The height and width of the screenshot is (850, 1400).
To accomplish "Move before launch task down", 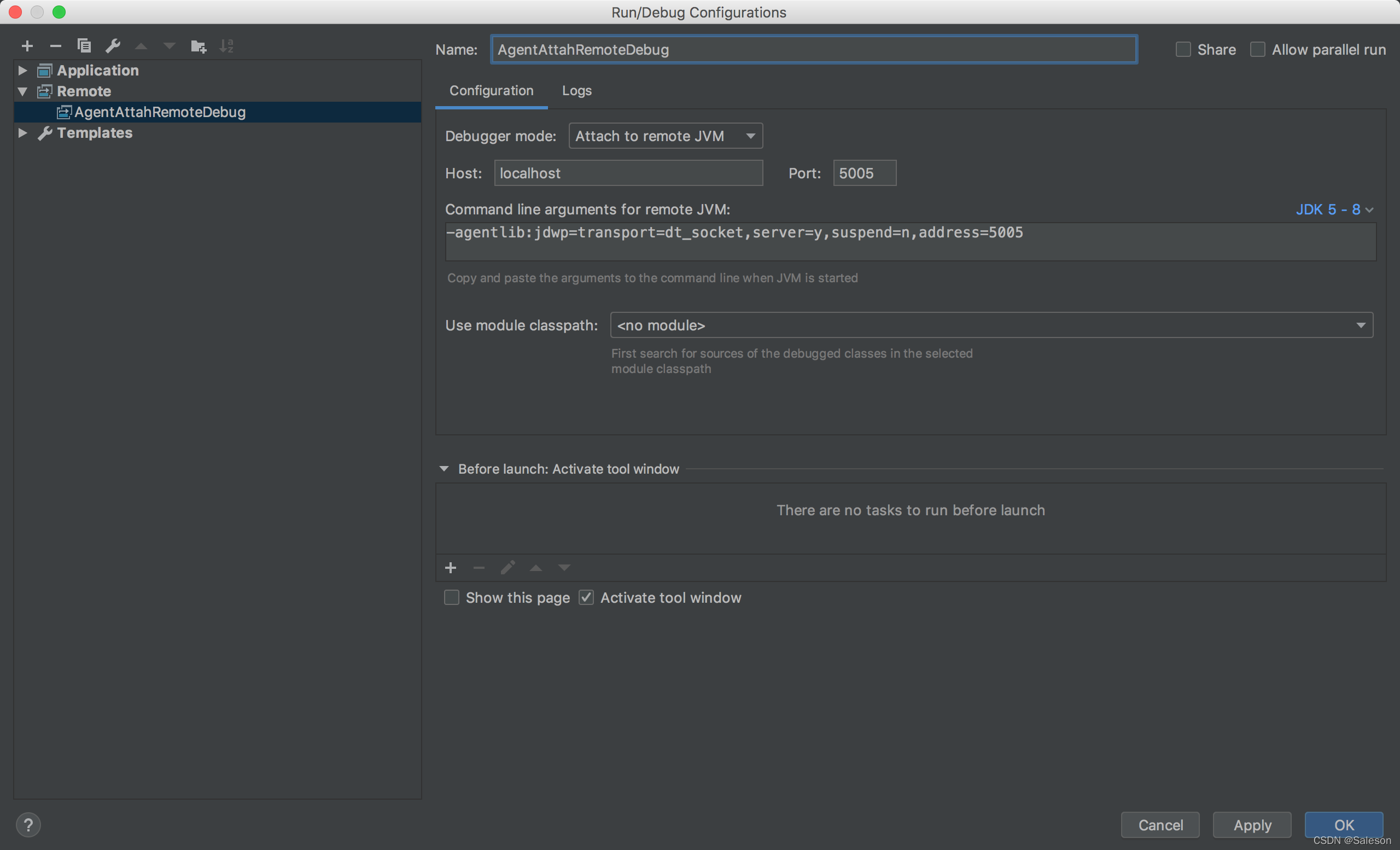I will tap(564, 568).
